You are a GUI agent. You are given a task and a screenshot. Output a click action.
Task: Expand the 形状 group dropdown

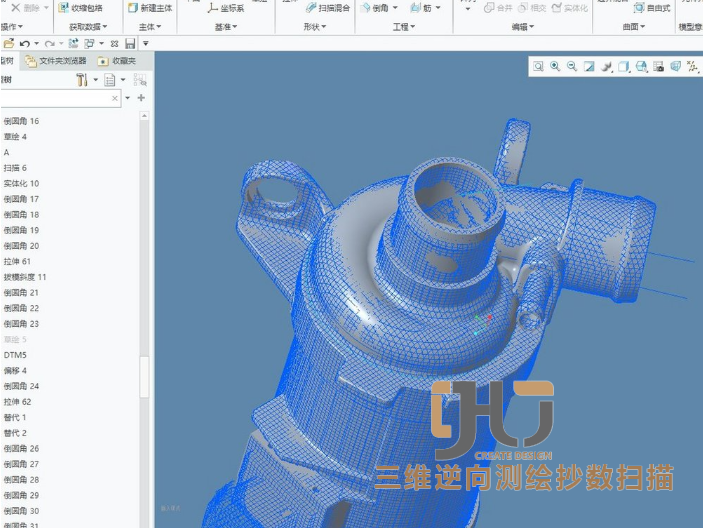pyautogui.click(x=314, y=27)
